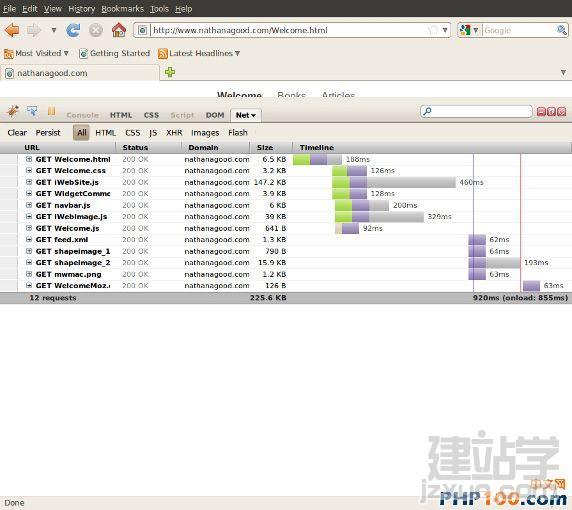Switch to the Firebug DOM tab

click(215, 115)
